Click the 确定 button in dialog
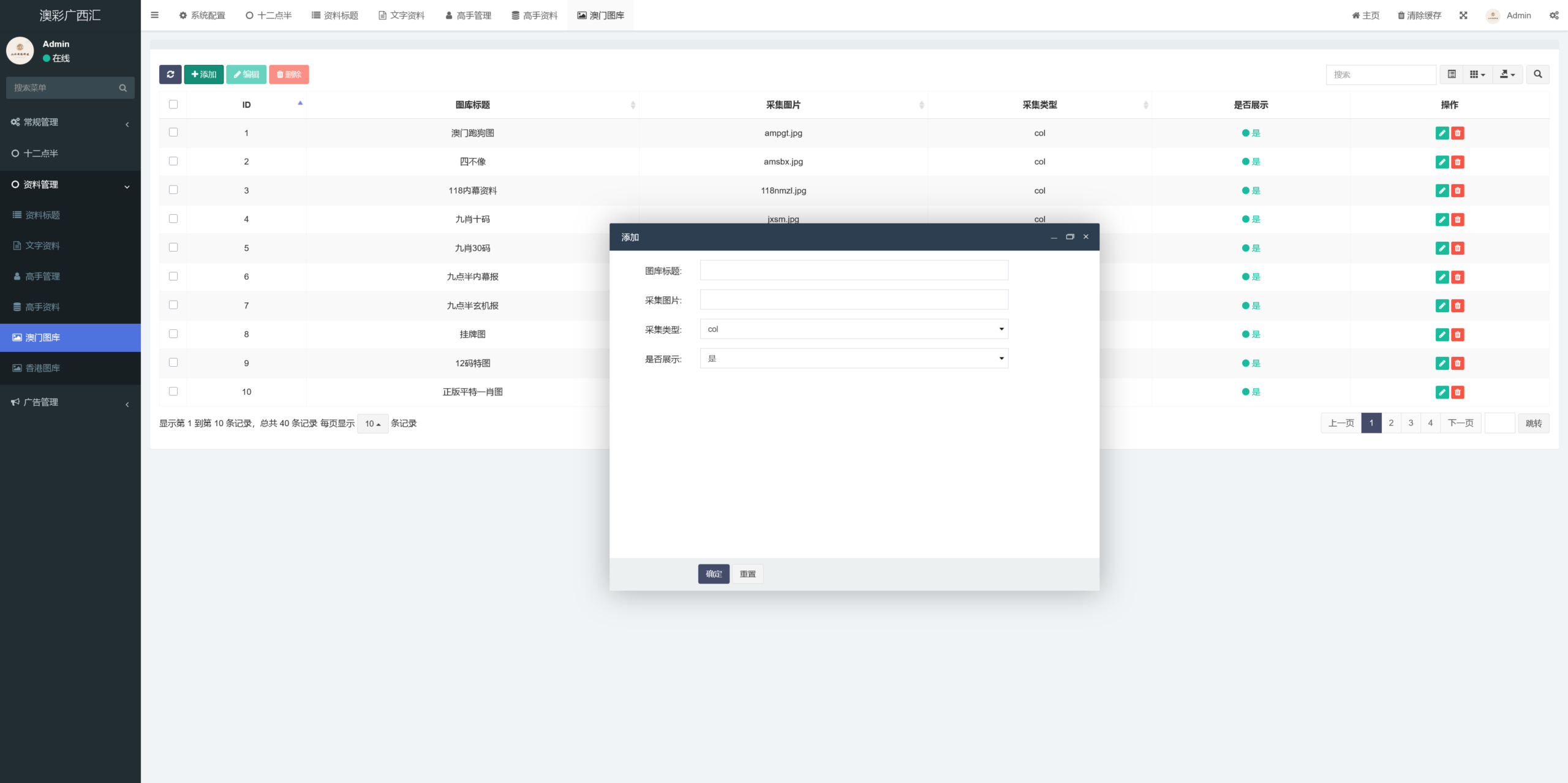The height and width of the screenshot is (783, 1568). (x=714, y=574)
